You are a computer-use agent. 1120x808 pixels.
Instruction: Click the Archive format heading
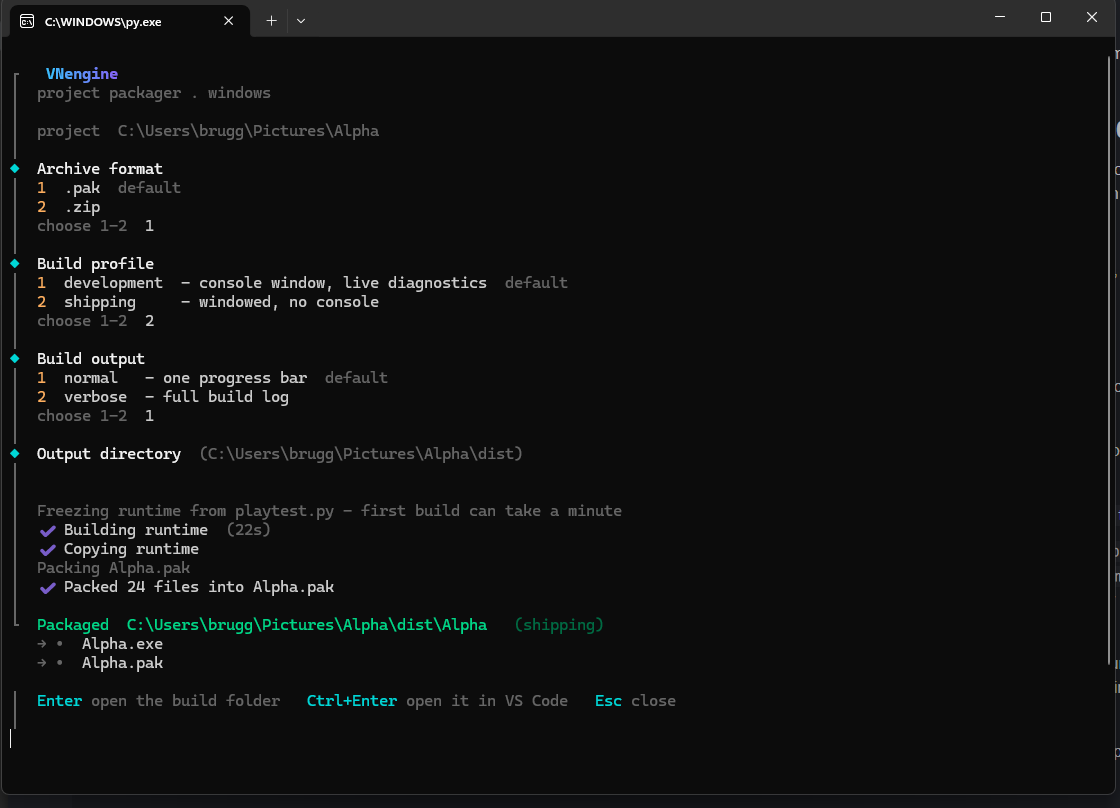tap(99, 169)
